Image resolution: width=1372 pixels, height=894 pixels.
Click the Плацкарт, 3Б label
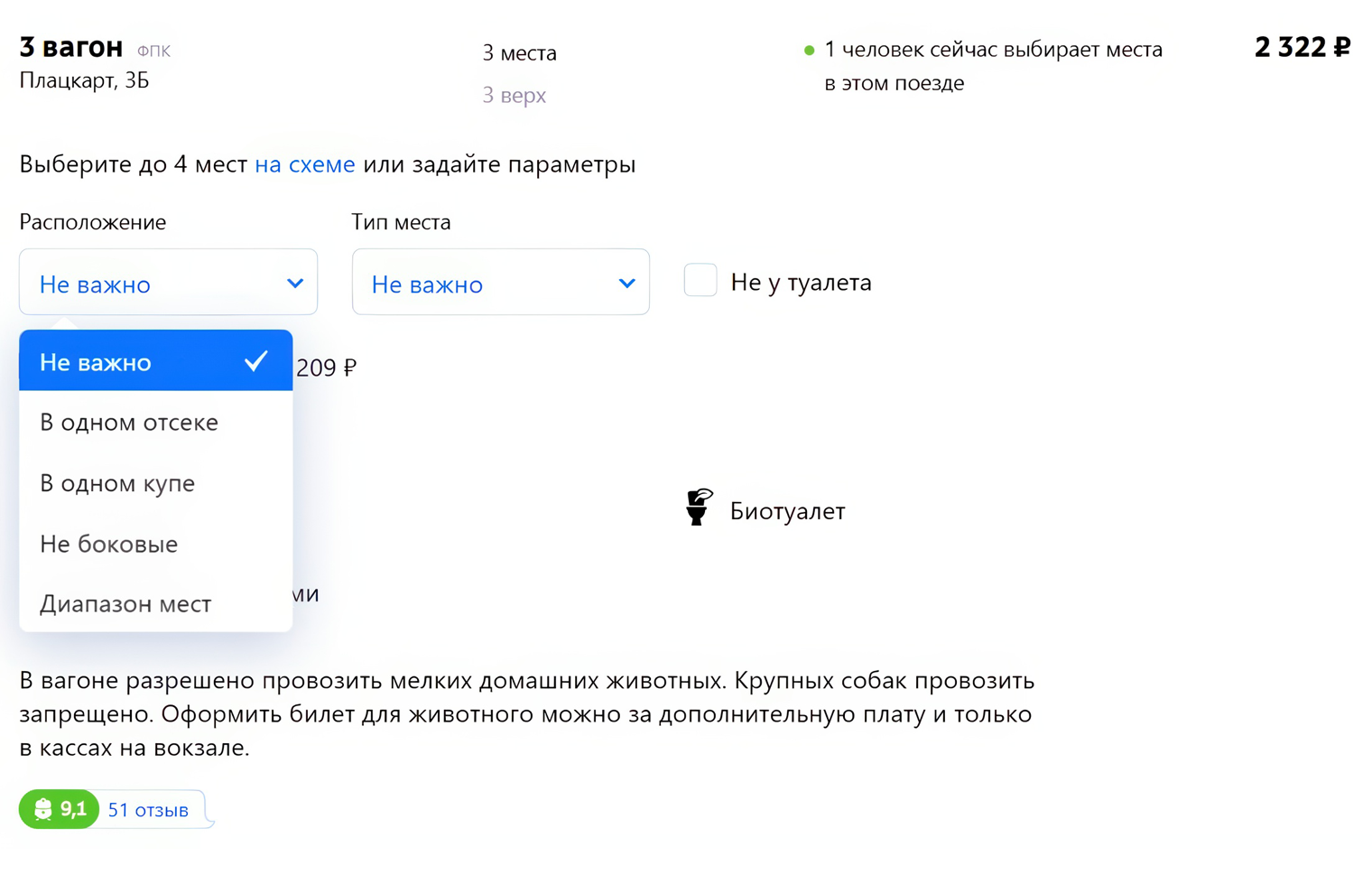(84, 80)
